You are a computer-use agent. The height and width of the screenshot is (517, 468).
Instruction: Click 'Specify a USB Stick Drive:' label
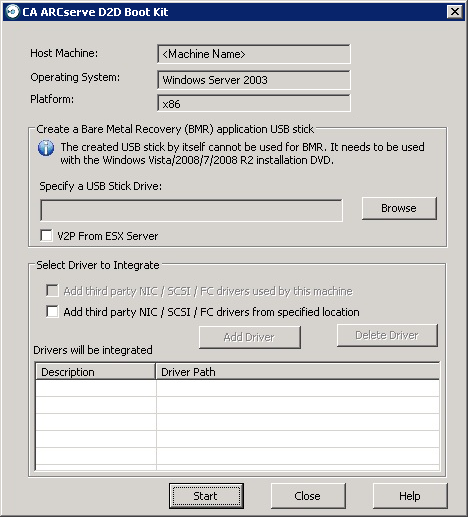[101, 186]
